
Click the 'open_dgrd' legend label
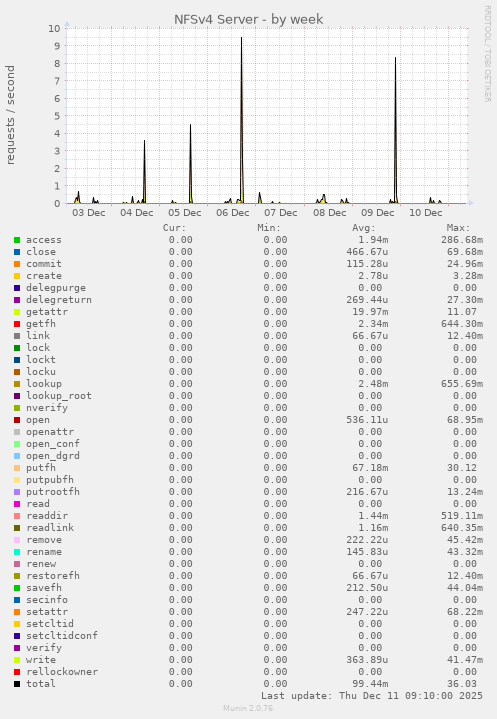click(x=53, y=456)
